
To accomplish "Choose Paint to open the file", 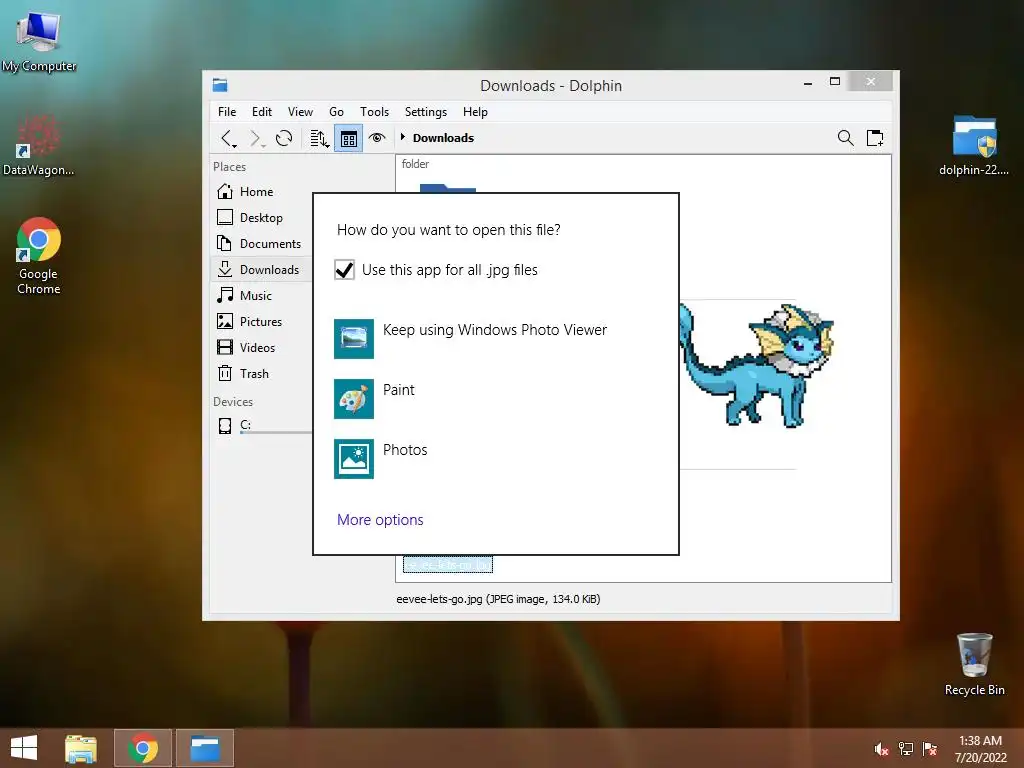I will (x=496, y=398).
